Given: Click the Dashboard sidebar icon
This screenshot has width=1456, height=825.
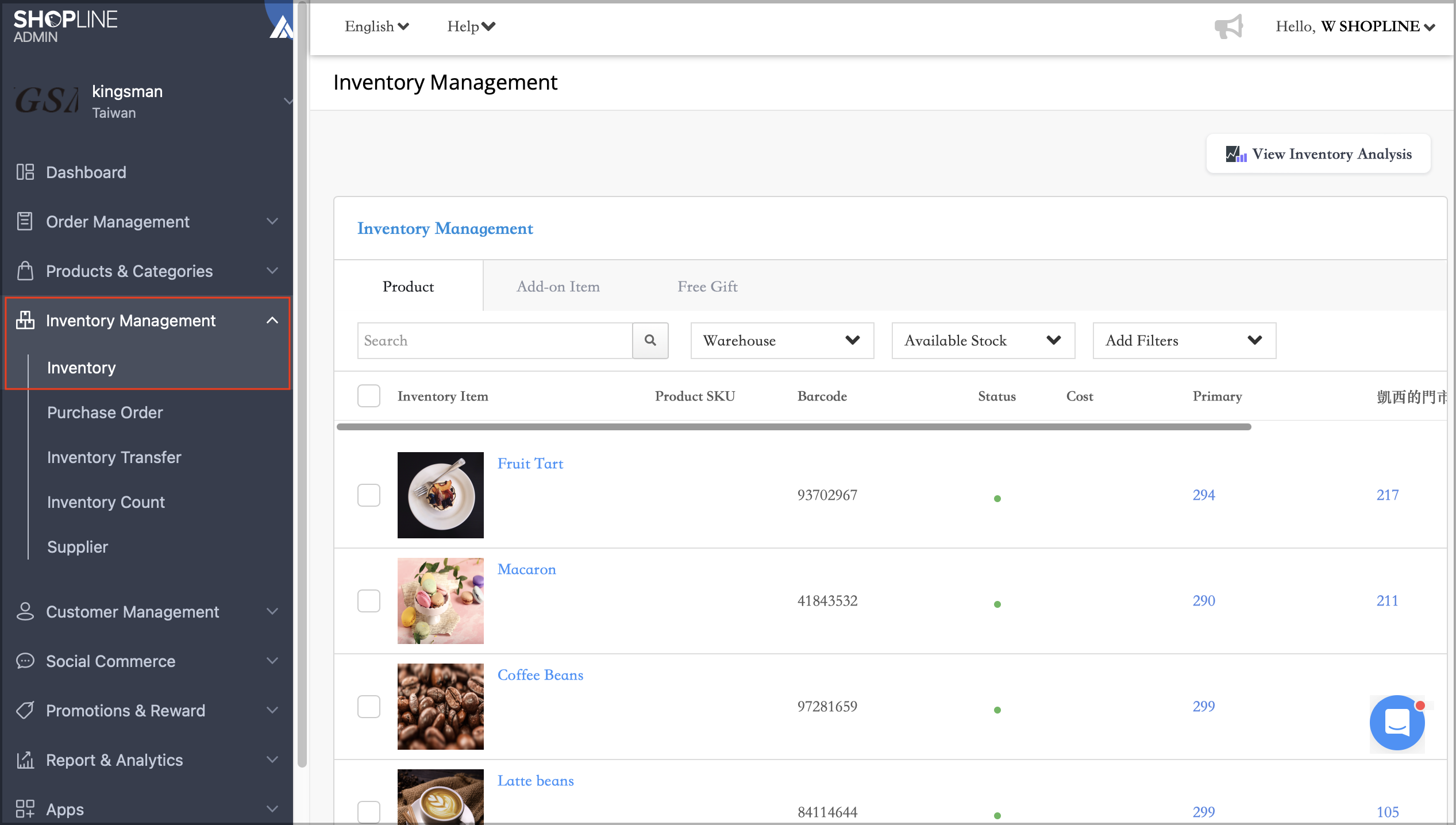Looking at the screenshot, I should coord(25,172).
